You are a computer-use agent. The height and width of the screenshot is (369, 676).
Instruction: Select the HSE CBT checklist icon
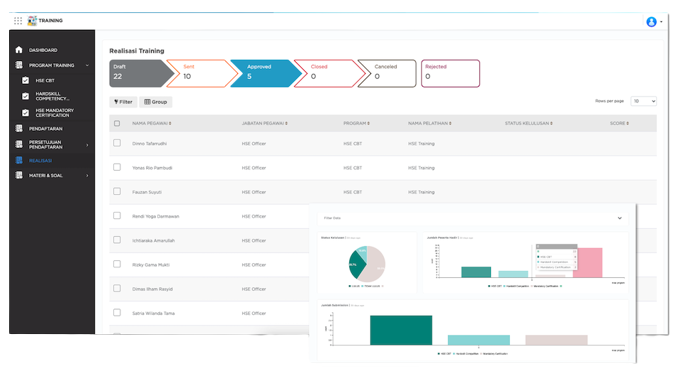coord(25,80)
